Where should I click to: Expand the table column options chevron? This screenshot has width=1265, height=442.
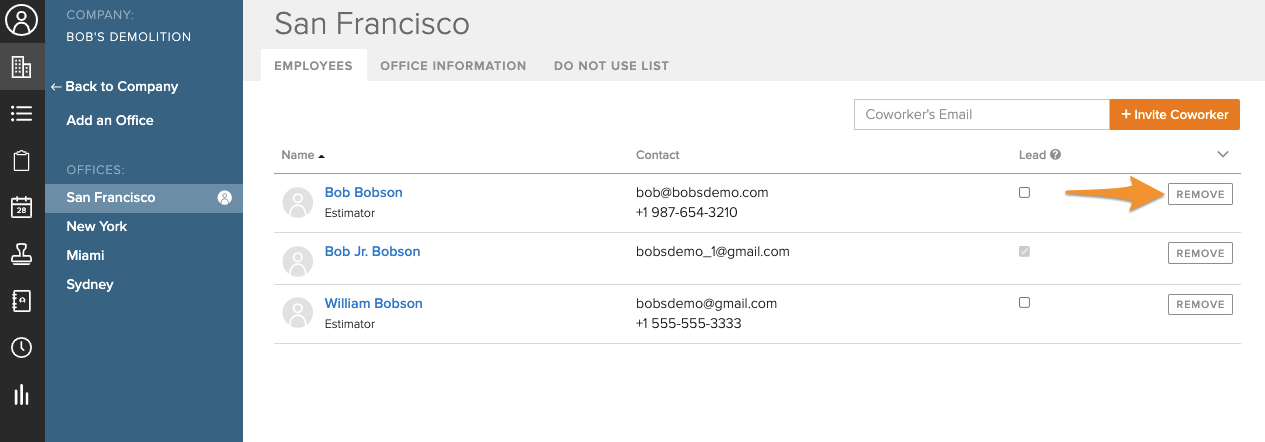click(1222, 154)
